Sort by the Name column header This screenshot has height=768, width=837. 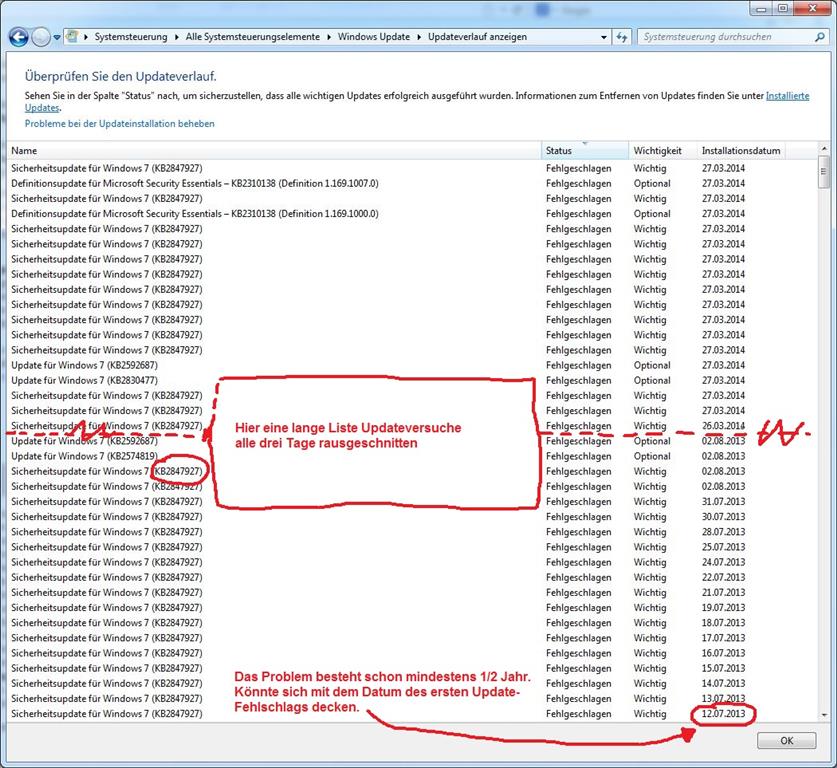tap(274, 151)
